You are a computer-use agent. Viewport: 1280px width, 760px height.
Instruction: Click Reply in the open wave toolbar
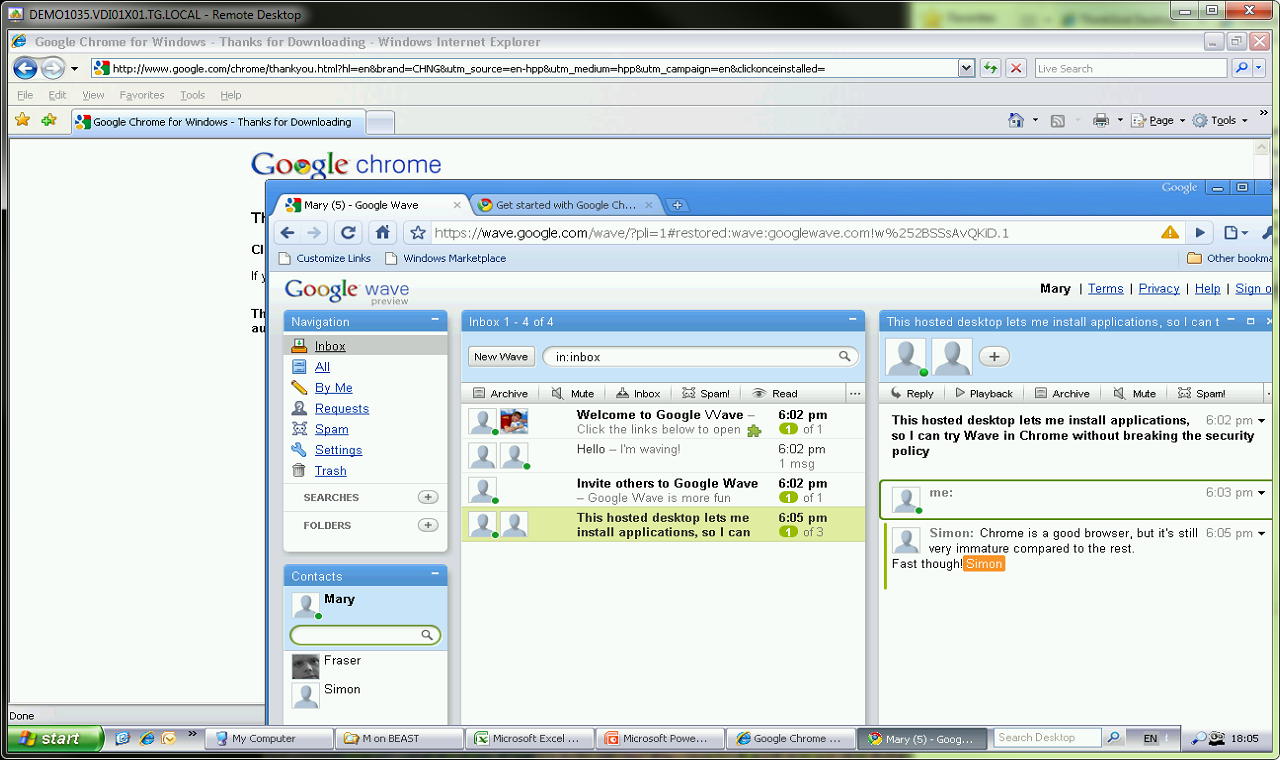tap(911, 393)
